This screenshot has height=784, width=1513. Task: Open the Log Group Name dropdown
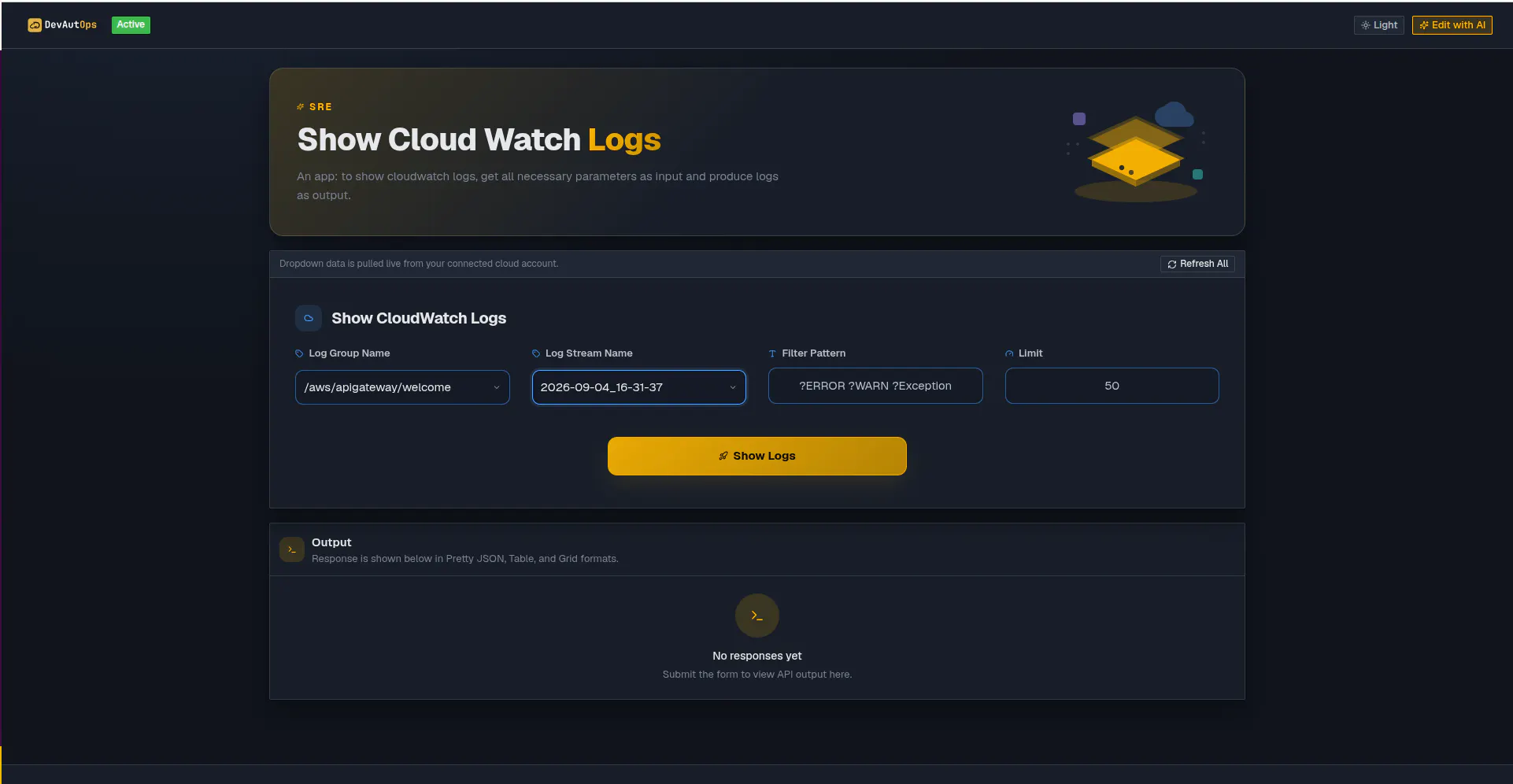tap(402, 387)
